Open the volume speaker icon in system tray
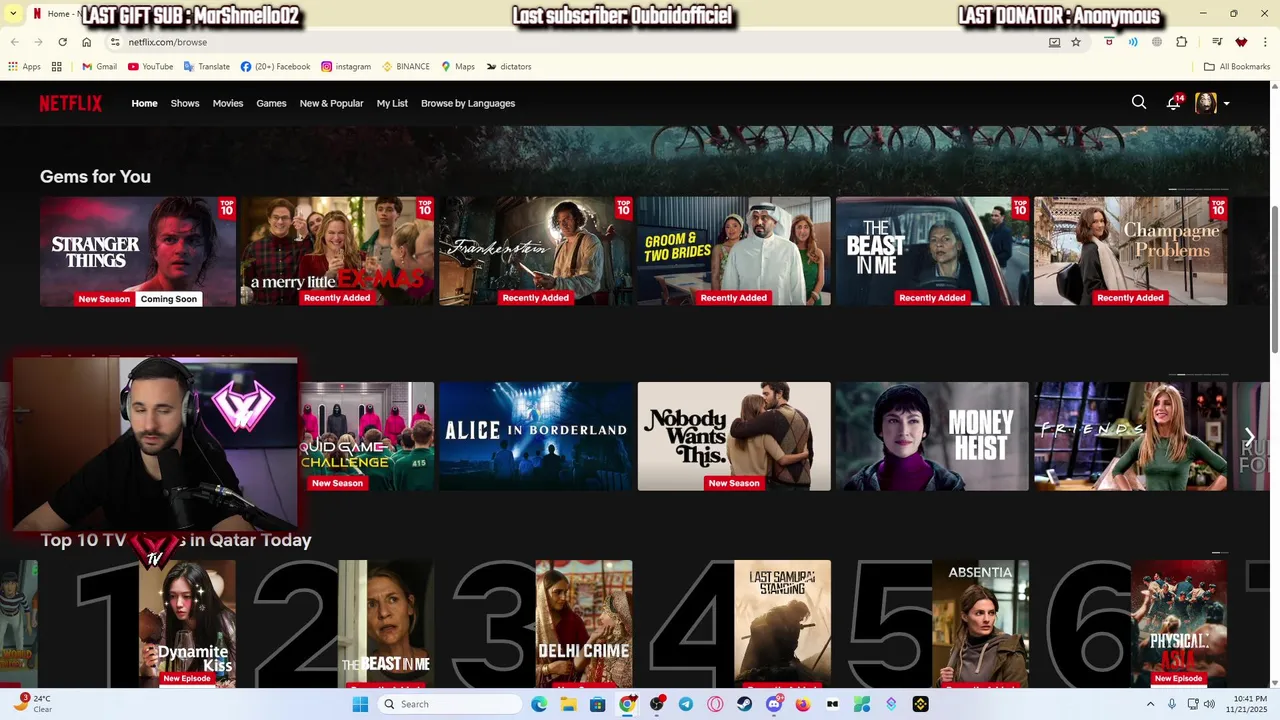 click(x=1209, y=704)
